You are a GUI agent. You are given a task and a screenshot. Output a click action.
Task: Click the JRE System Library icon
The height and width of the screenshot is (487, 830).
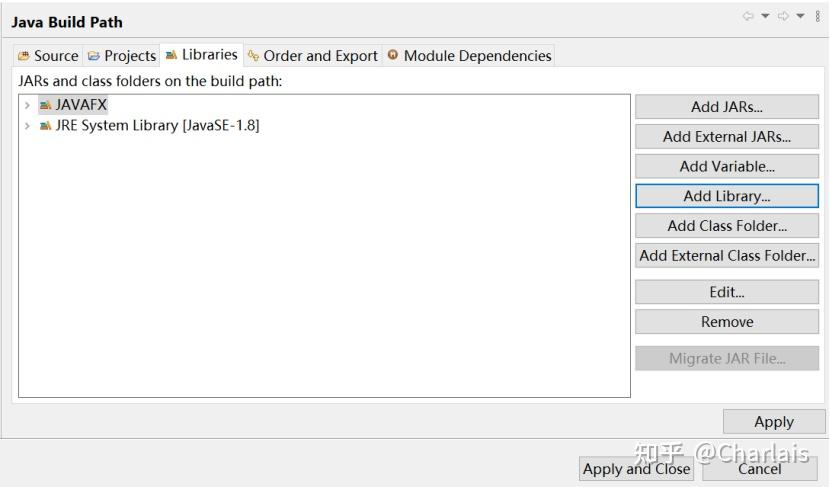pyautogui.click(x=46, y=125)
